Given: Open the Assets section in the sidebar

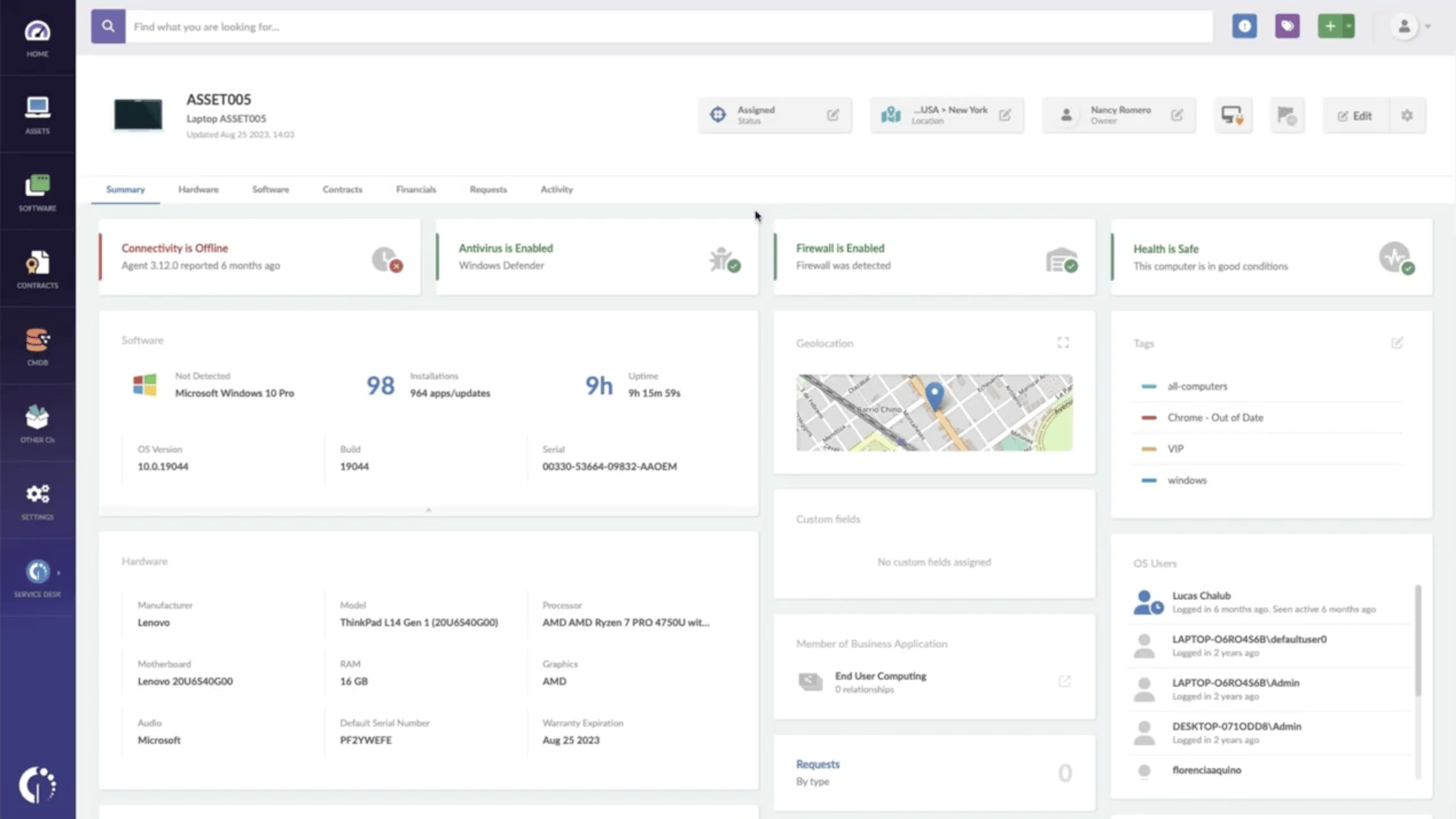Looking at the screenshot, I should 37,113.
